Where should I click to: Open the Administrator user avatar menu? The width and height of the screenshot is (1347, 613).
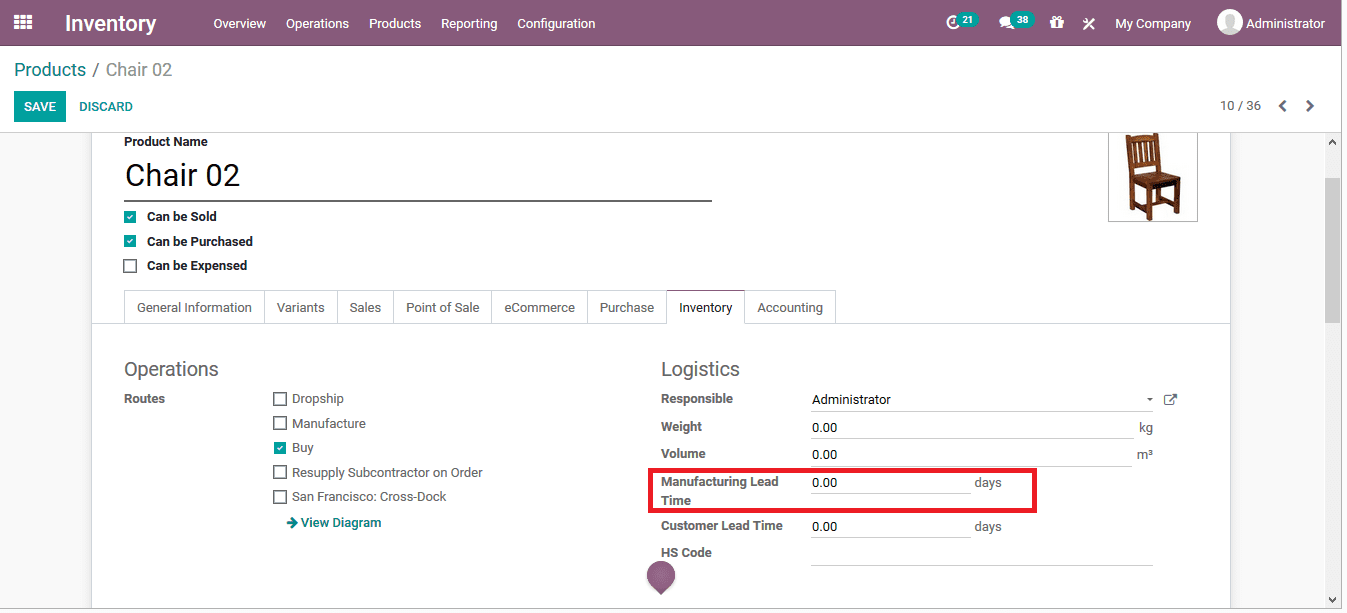point(1271,23)
